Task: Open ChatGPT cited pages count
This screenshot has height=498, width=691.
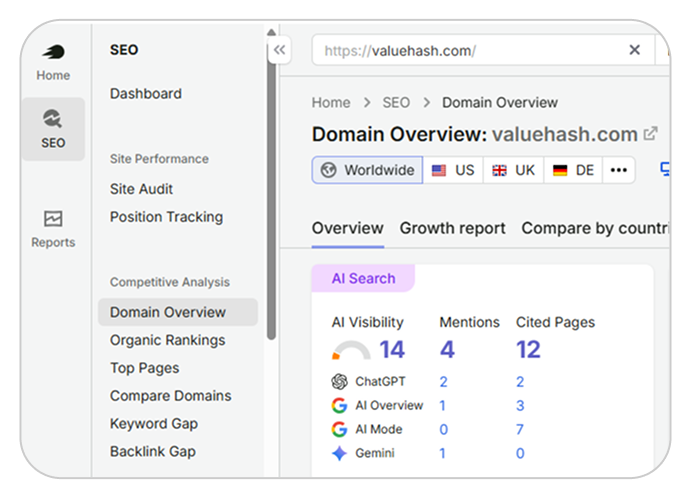Action: 520,382
